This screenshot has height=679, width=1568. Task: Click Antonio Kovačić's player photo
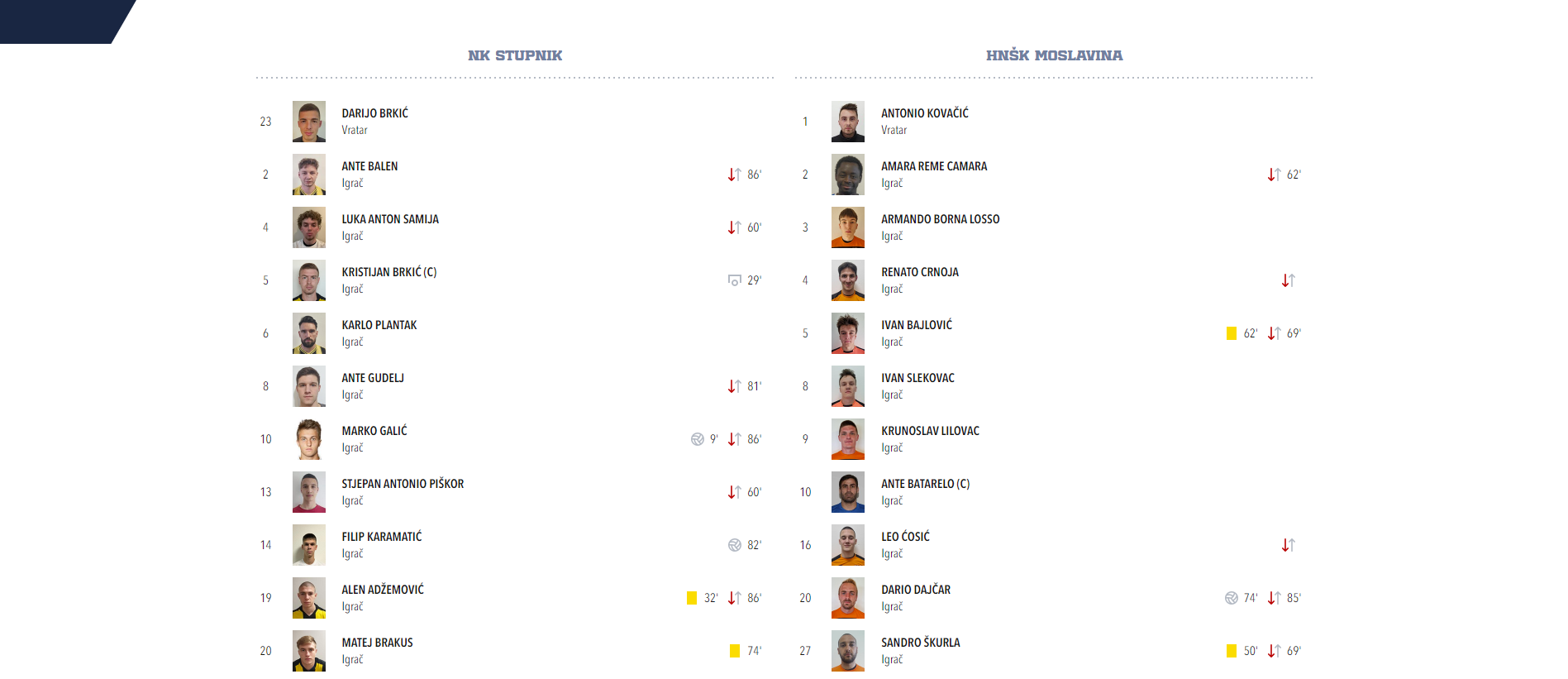847,122
